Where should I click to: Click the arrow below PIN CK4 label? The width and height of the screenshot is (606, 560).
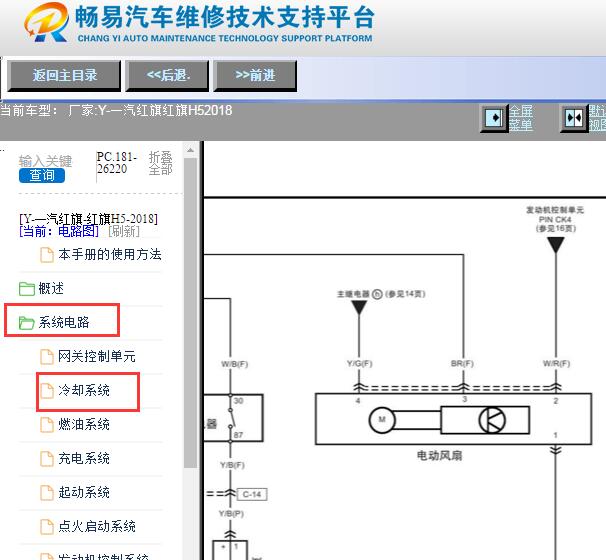point(556,245)
